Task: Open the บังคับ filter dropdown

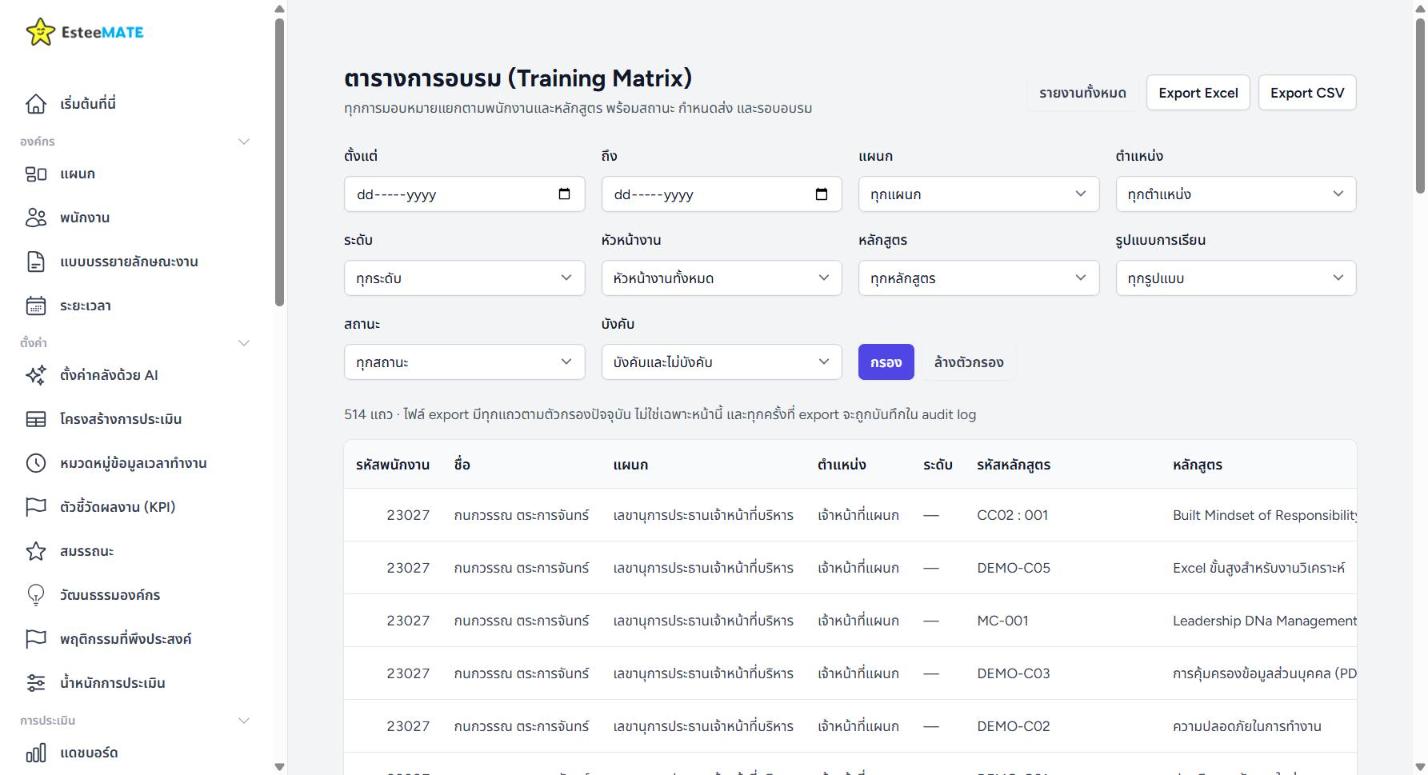Action: 722,362
